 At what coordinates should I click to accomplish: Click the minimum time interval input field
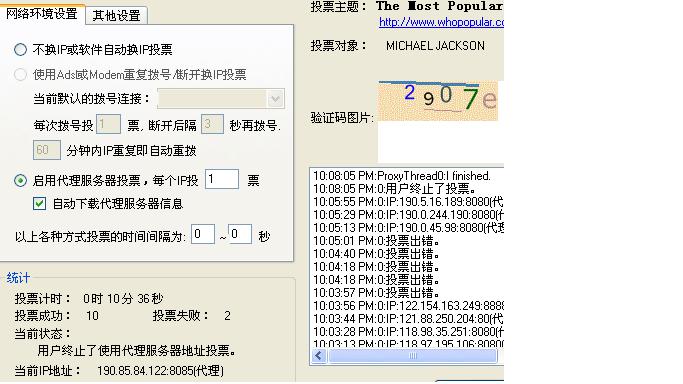tap(203, 234)
